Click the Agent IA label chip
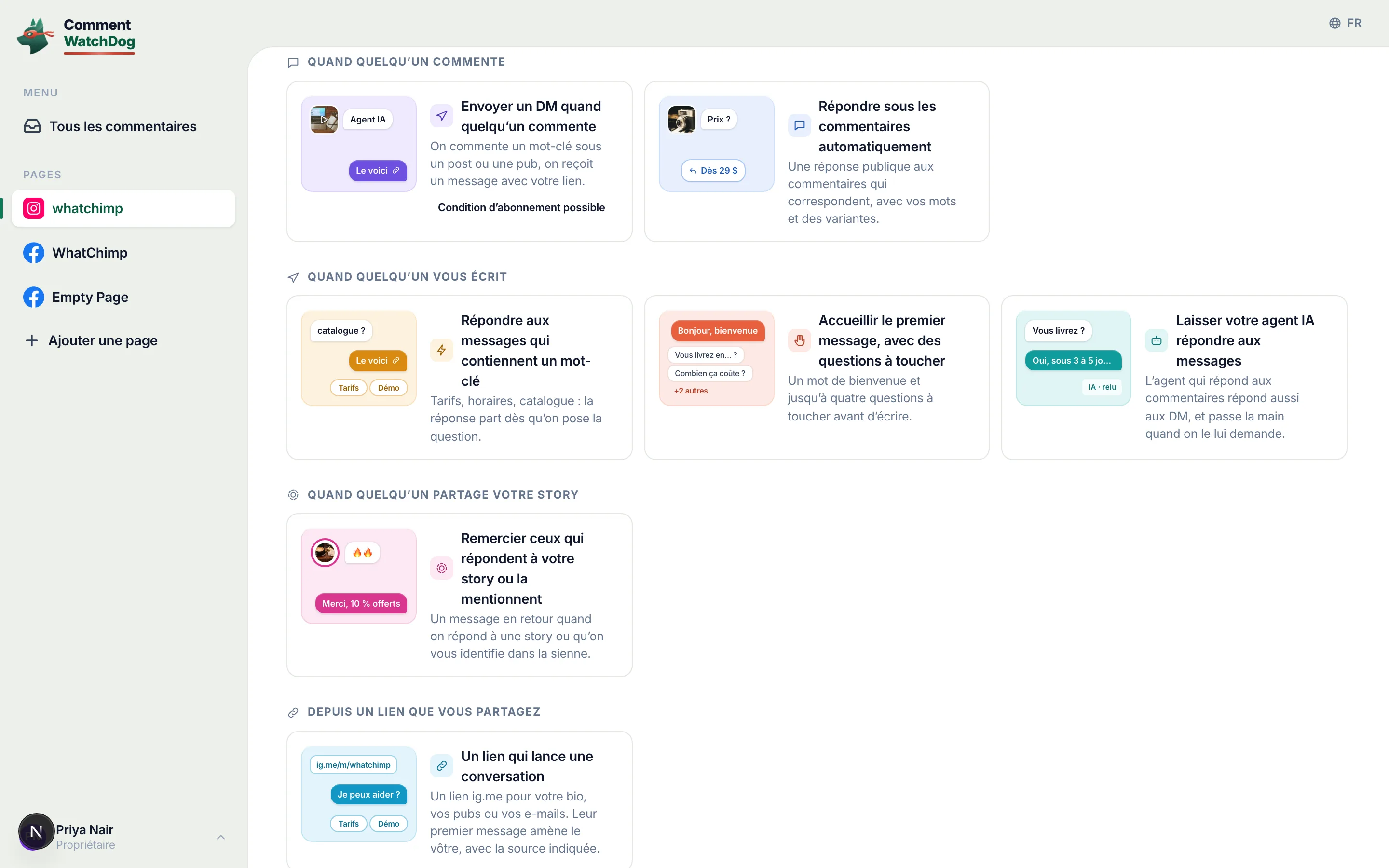This screenshot has height=868, width=1389. (368, 120)
